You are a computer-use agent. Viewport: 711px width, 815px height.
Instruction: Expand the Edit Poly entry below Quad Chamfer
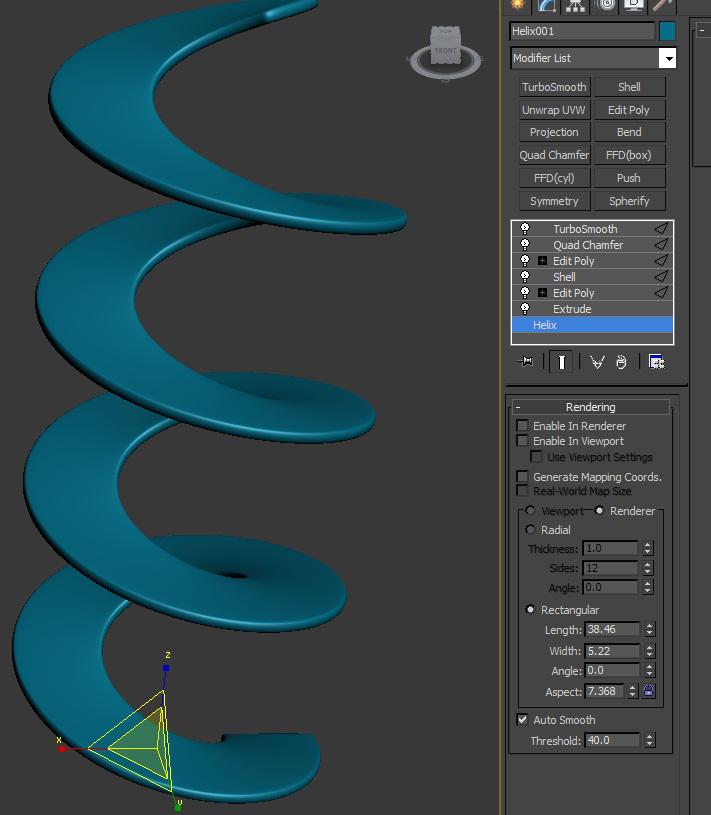542,261
